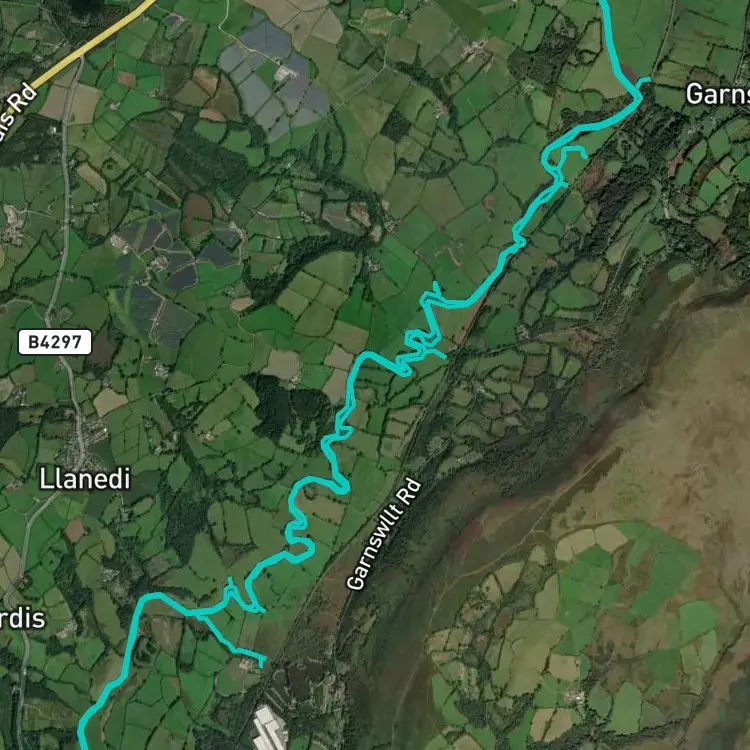Click the cyan spur hooking right below Garns
The height and width of the screenshot is (750, 750).
pos(572,151)
